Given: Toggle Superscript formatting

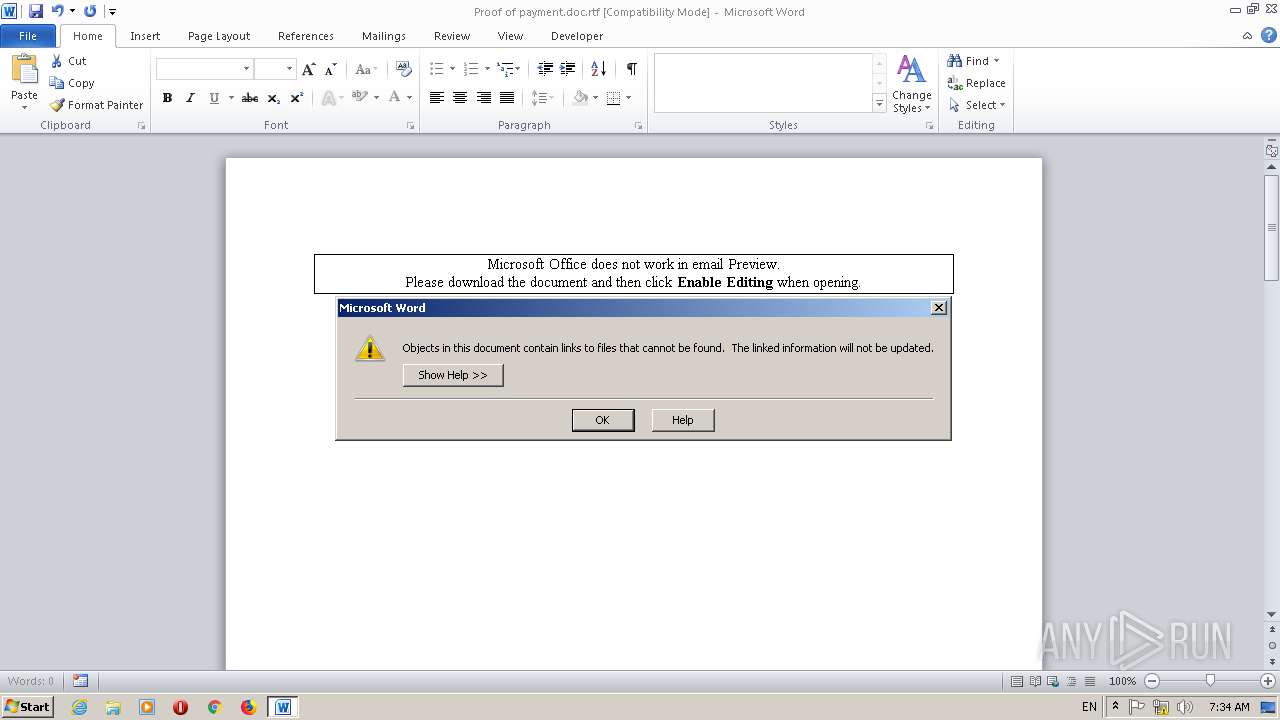Looking at the screenshot, I should pyautogui.click(x=297, y=98).
